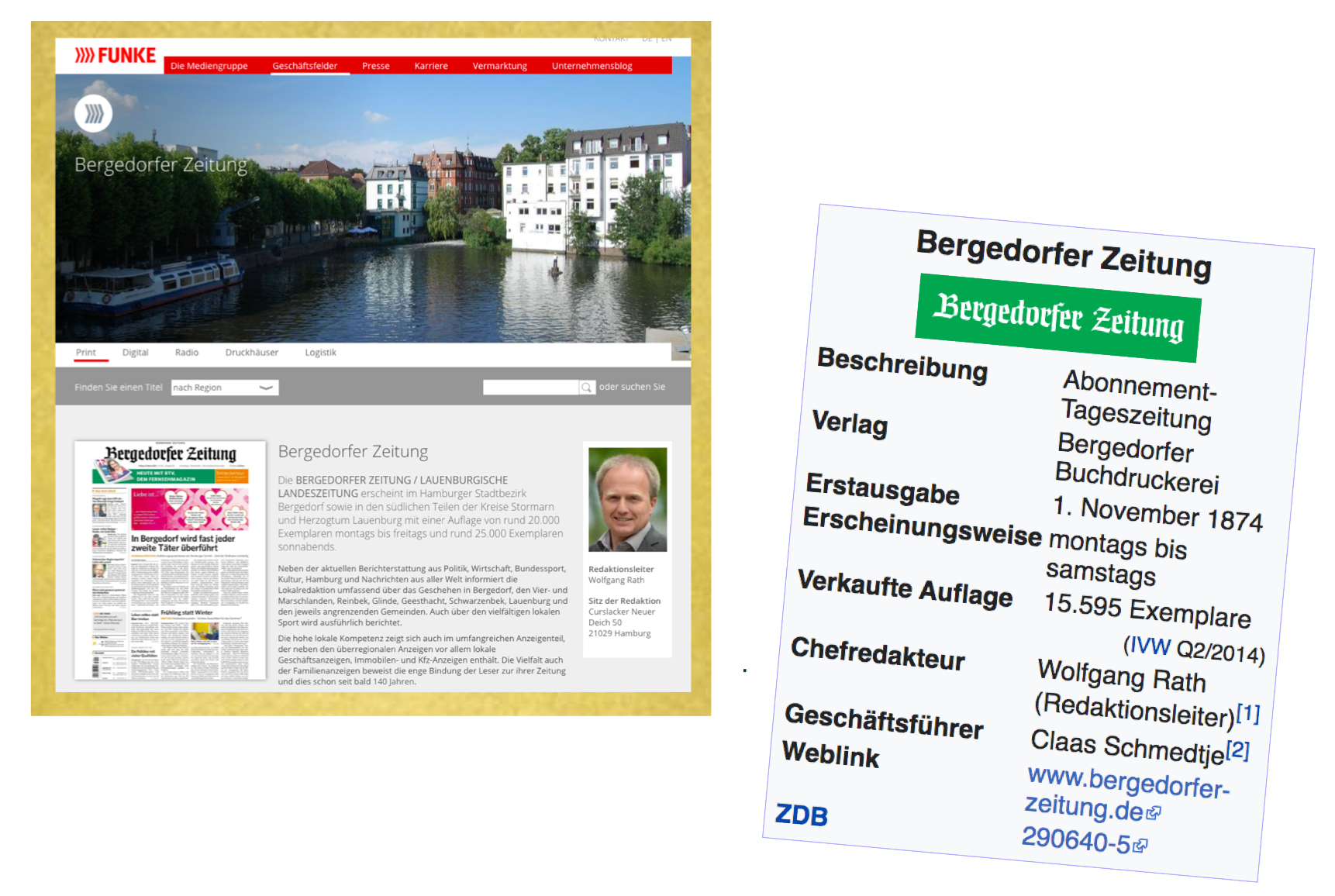Click the Redaktionsleiter label
The image size is (1335, 896).
pos(621,569)
